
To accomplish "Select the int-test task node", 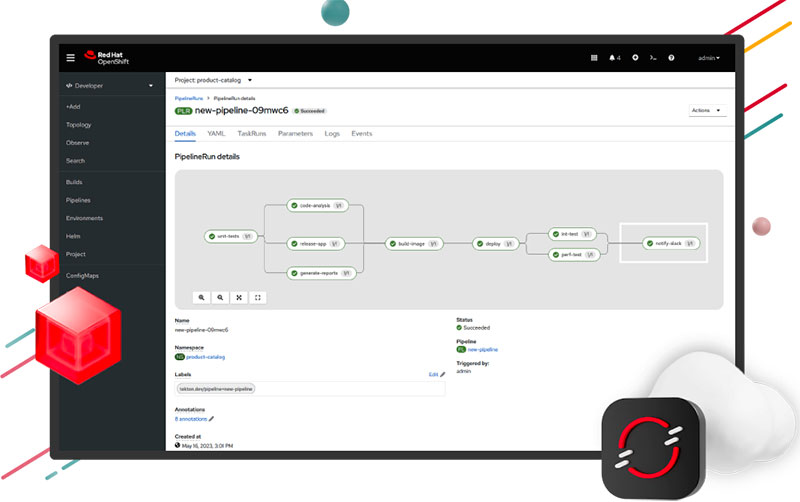I will click(x=572, y=234).
